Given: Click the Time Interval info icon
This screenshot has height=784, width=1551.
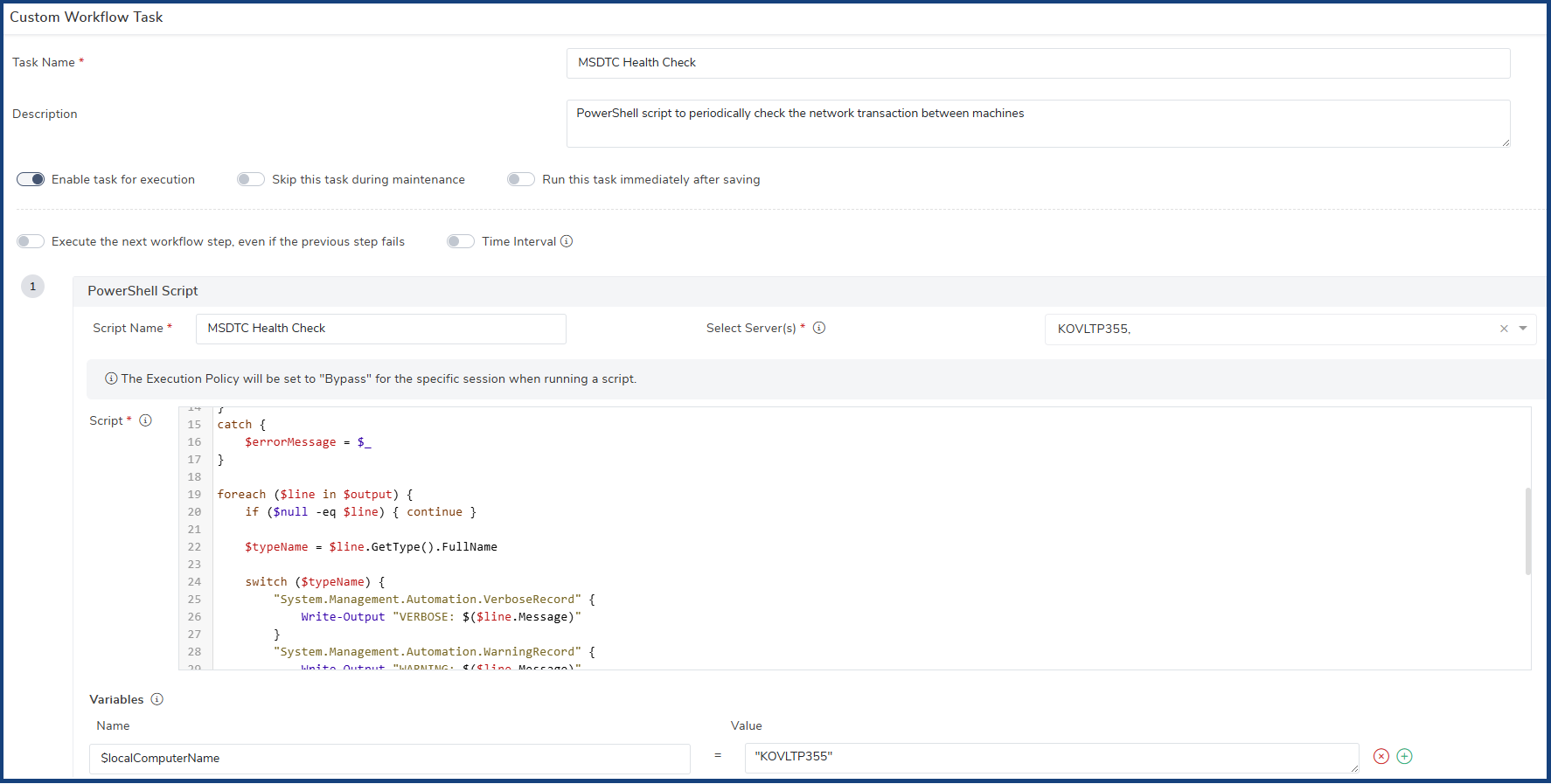Looking at the screenshot, I should click(x=567, y=241).
